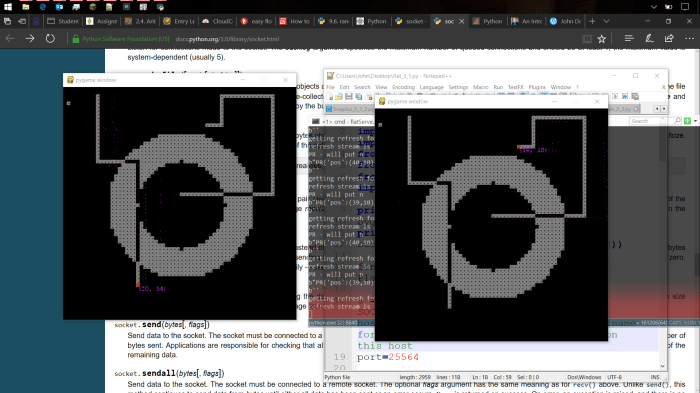Open Edge browser icon in taskbar
This screenshot has width=700, height=393.
(42, 7)
